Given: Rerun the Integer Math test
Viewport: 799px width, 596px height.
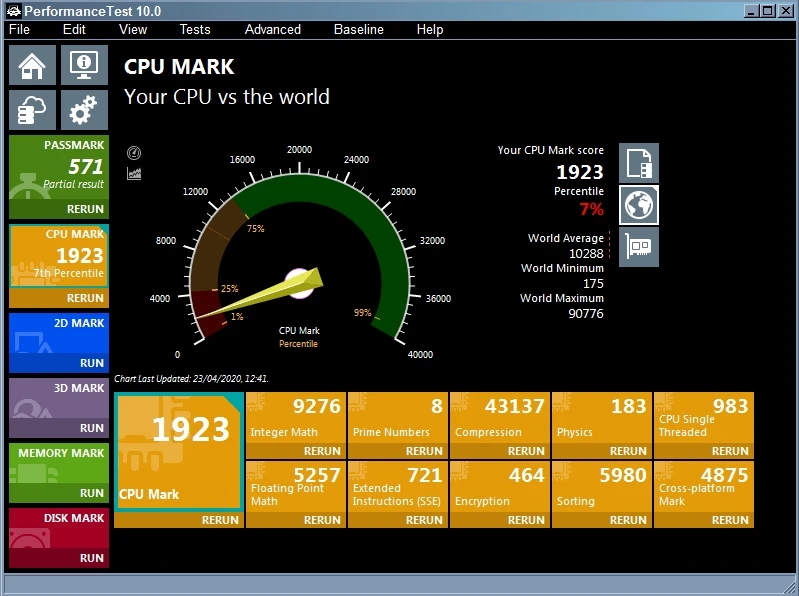Looking at the screenshot, I should click(x=296, y=451).
